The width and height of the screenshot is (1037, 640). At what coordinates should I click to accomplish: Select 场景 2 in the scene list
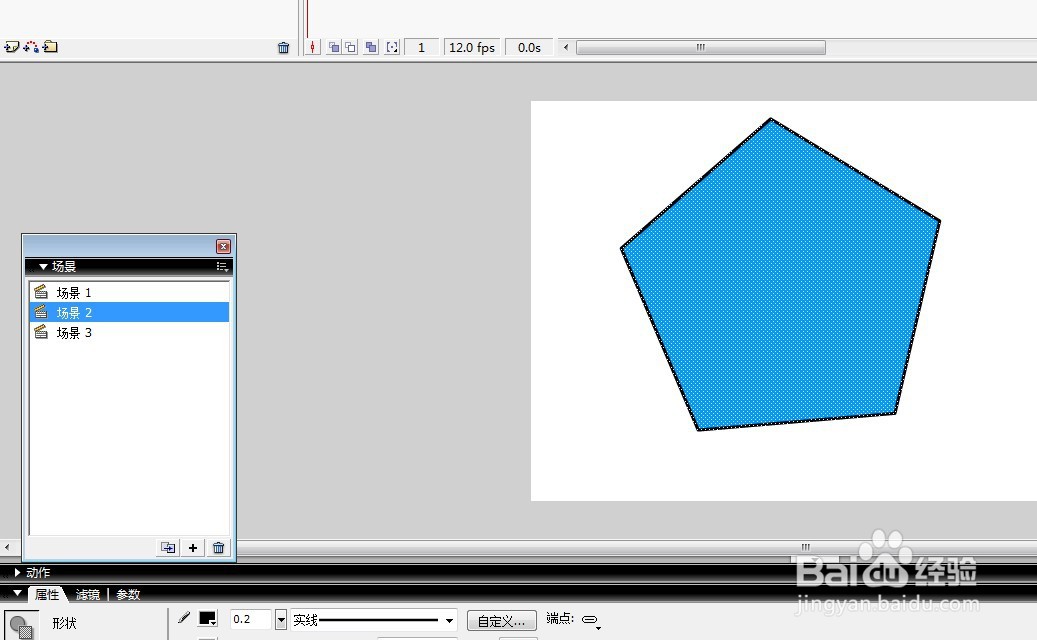(129, 312)
